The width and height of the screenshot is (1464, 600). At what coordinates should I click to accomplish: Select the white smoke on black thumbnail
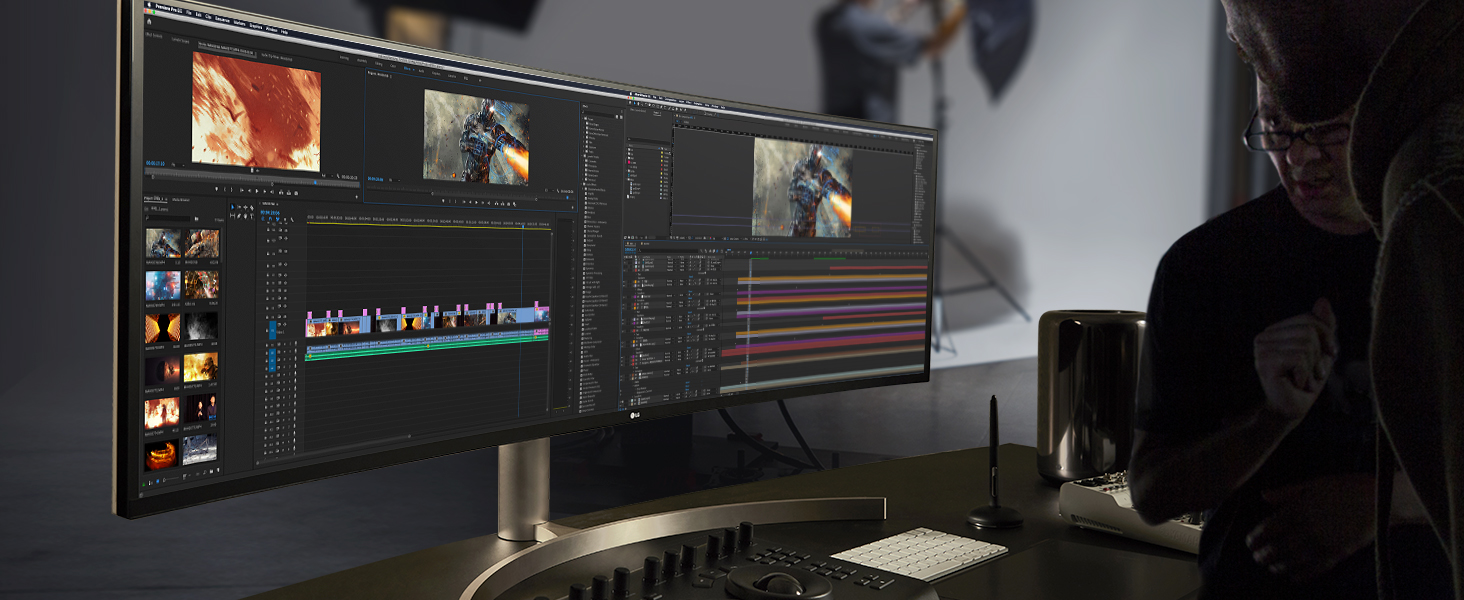pyautogui.click(x=201, y=326)
